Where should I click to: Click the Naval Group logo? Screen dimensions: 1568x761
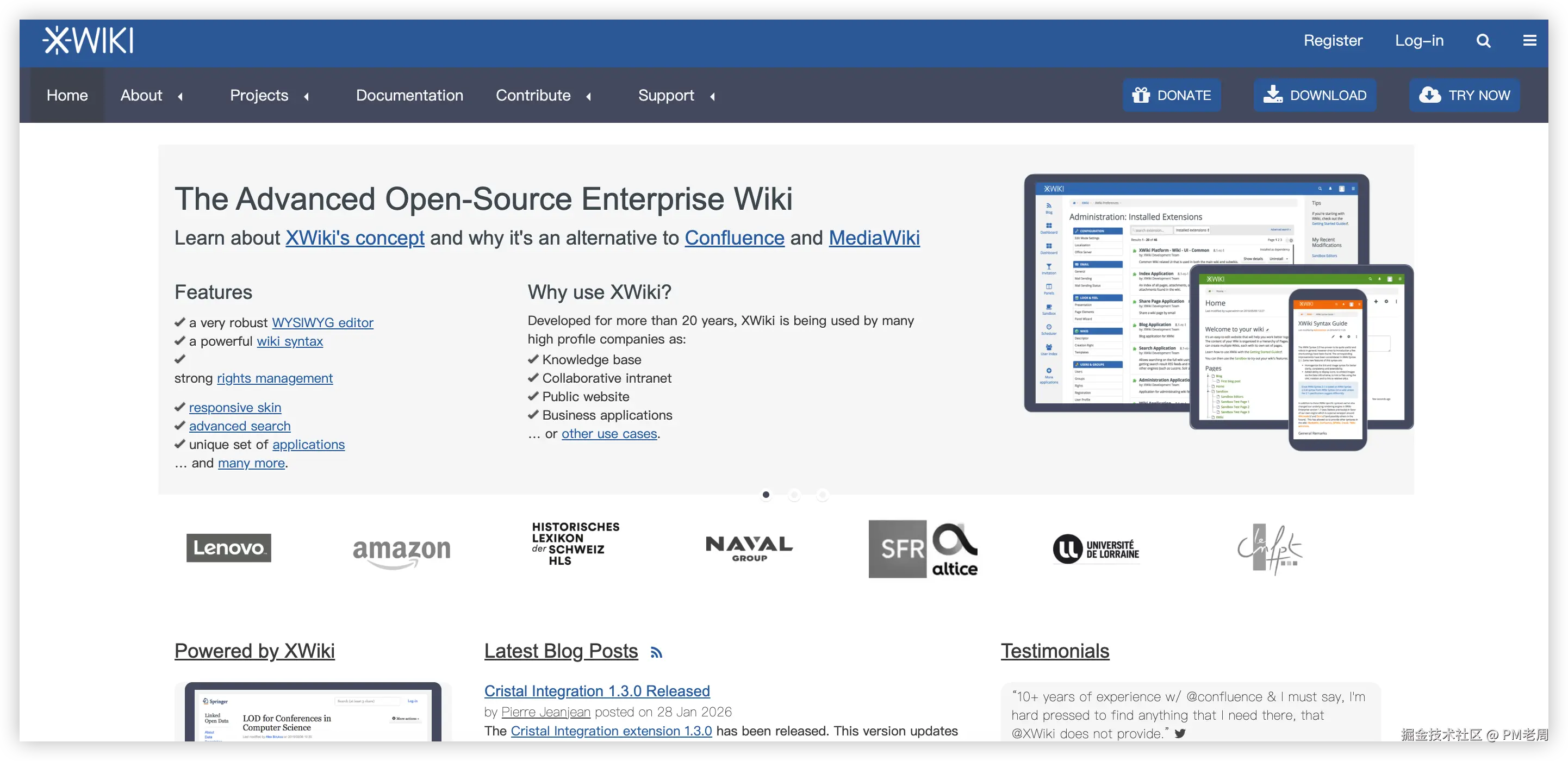point(749,548)
